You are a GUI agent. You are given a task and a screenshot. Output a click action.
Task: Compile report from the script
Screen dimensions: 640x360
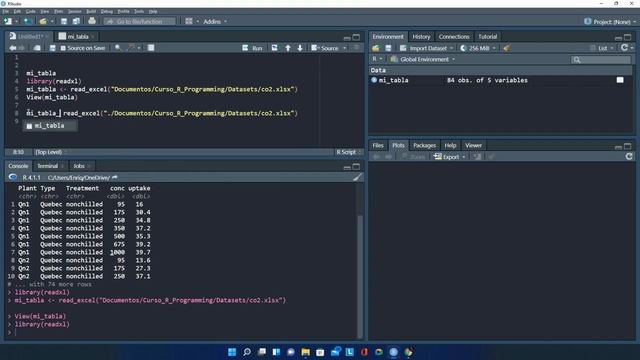pos(151,48)
